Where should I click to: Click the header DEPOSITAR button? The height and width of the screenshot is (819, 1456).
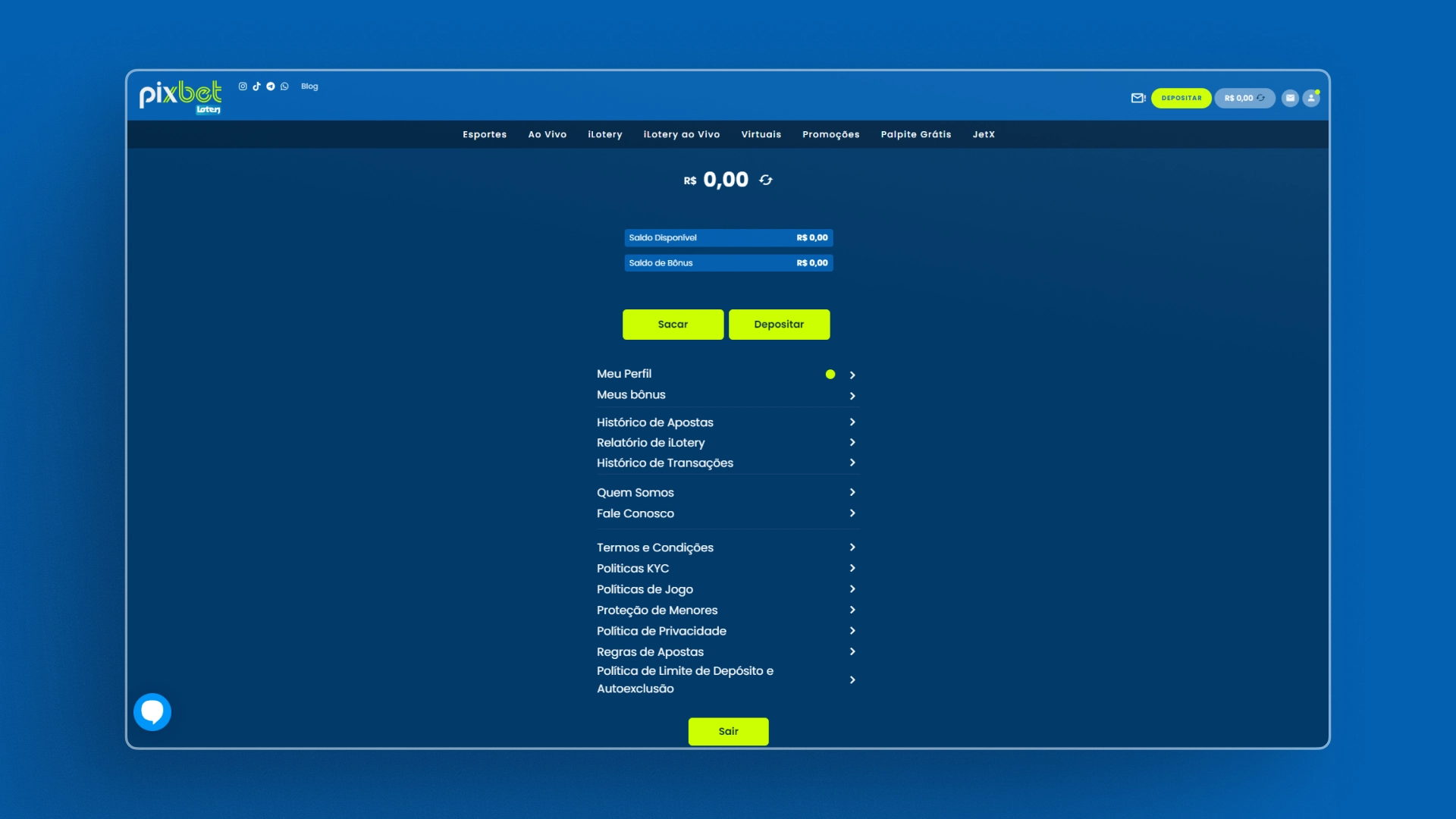[x=1181, y=98]
